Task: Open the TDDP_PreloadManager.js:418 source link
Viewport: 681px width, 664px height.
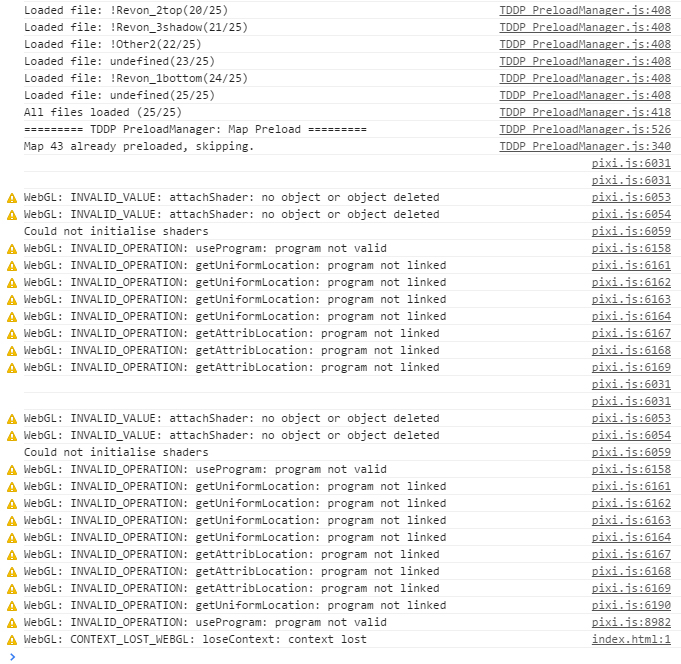Action: [585, 112]
